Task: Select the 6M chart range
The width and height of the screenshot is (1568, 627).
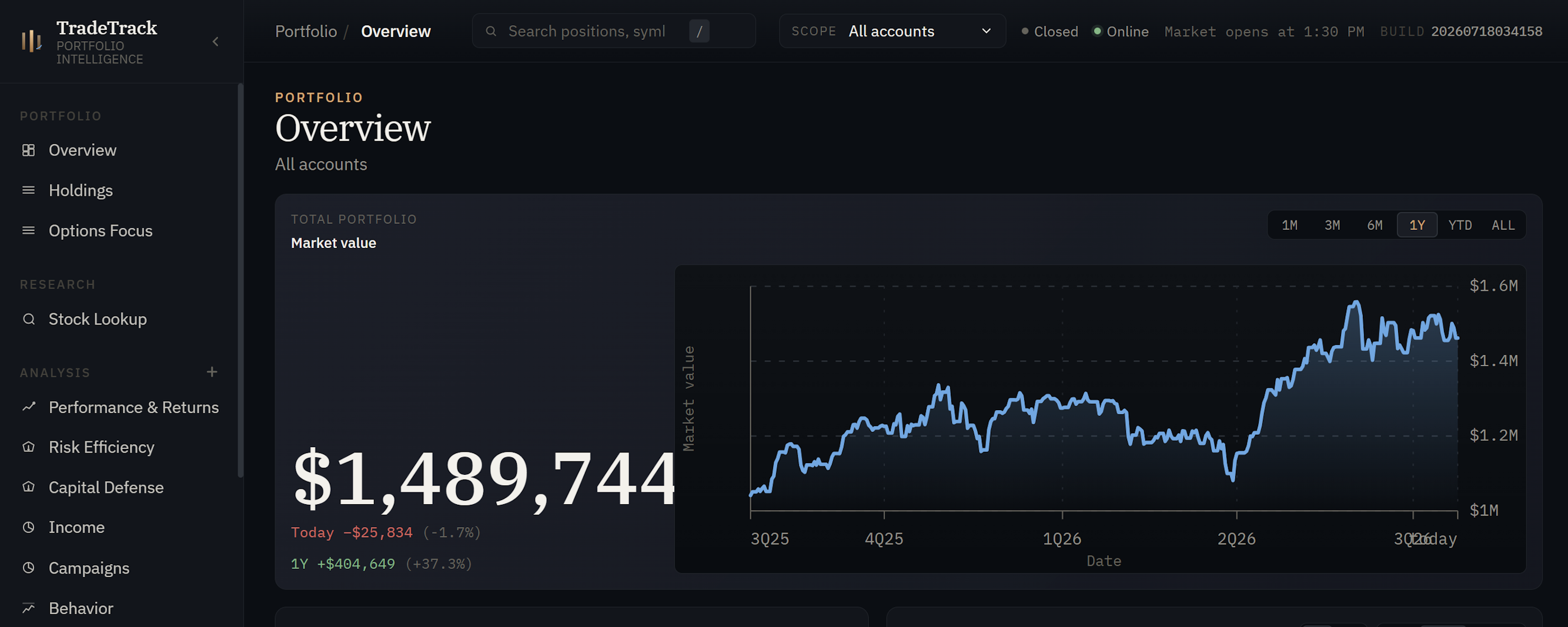Action: click(x=1375, y=225)
